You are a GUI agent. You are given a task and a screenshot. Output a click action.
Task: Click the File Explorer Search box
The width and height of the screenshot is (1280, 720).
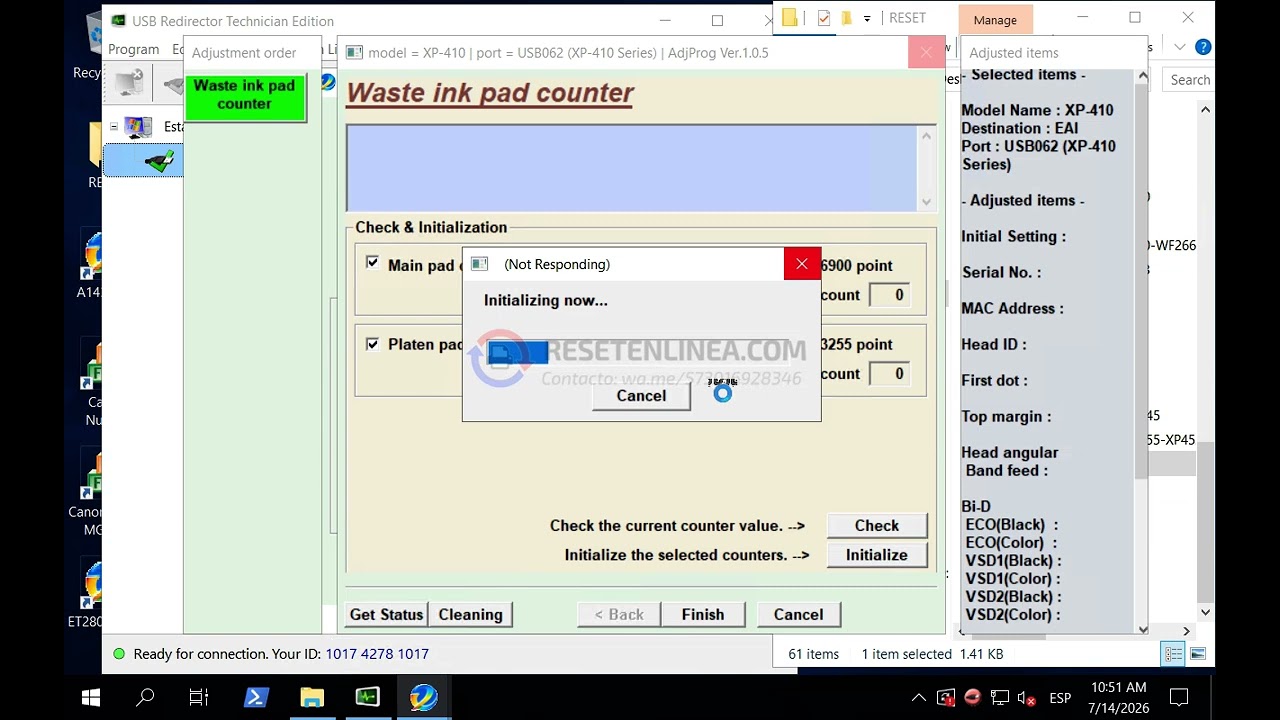(x=1188, y=80)
